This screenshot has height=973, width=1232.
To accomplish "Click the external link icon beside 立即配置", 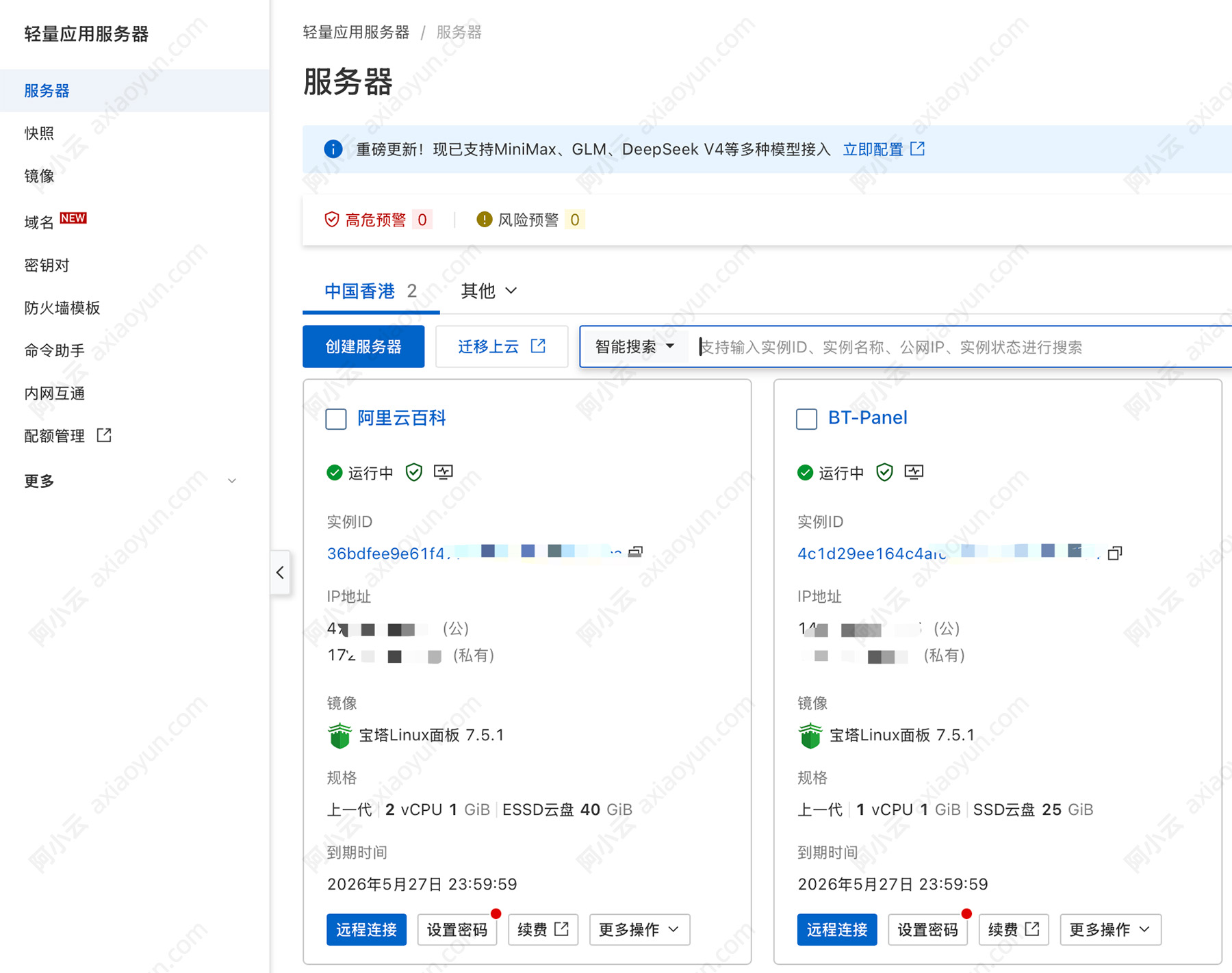I will 918,148.
